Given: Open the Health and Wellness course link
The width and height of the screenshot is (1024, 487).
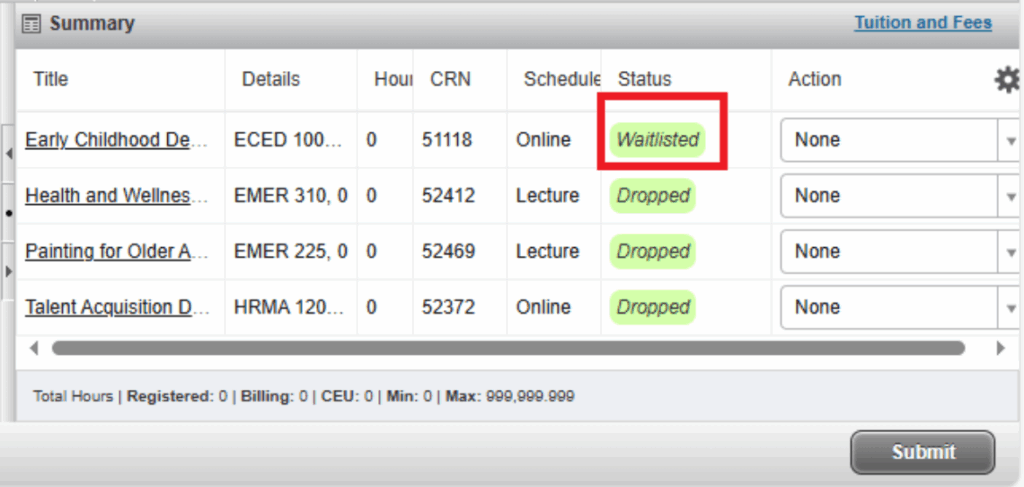Looking at the screenshot, I should click(117, 196).
